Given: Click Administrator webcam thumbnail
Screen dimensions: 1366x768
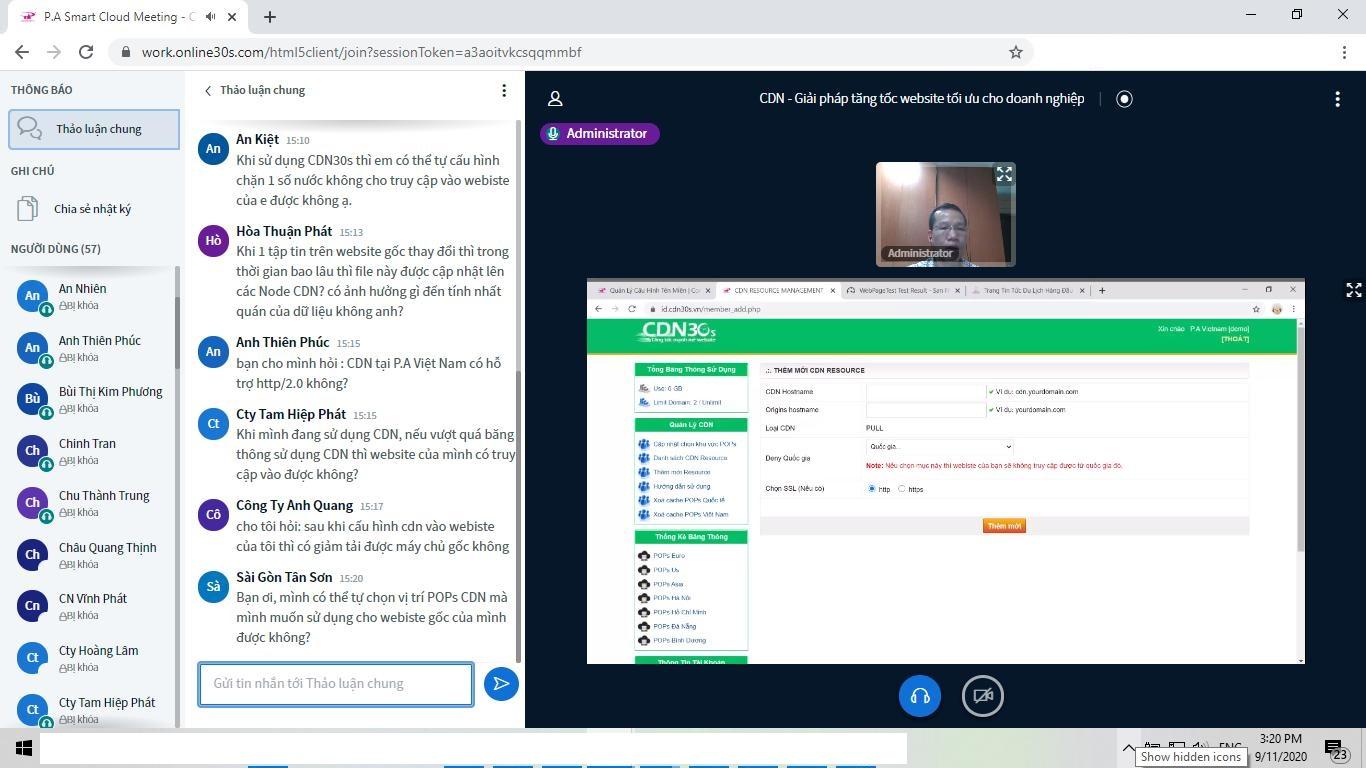Looking at the screenshot, I should tap(946, 214).
